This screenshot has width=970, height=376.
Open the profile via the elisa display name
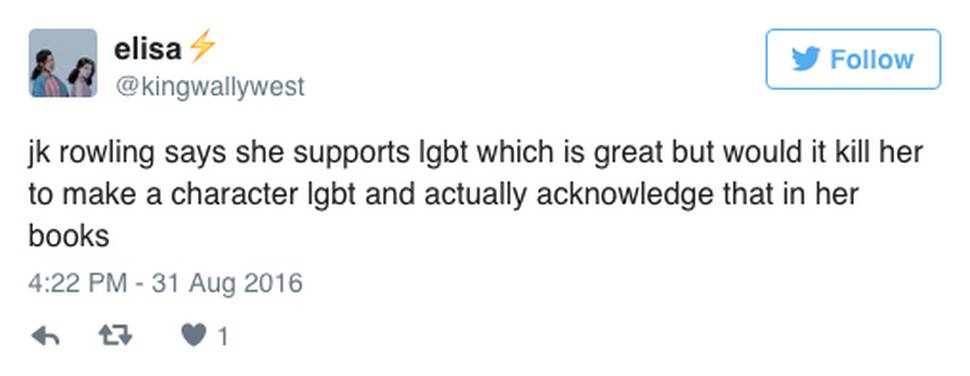tap(147, 48)
